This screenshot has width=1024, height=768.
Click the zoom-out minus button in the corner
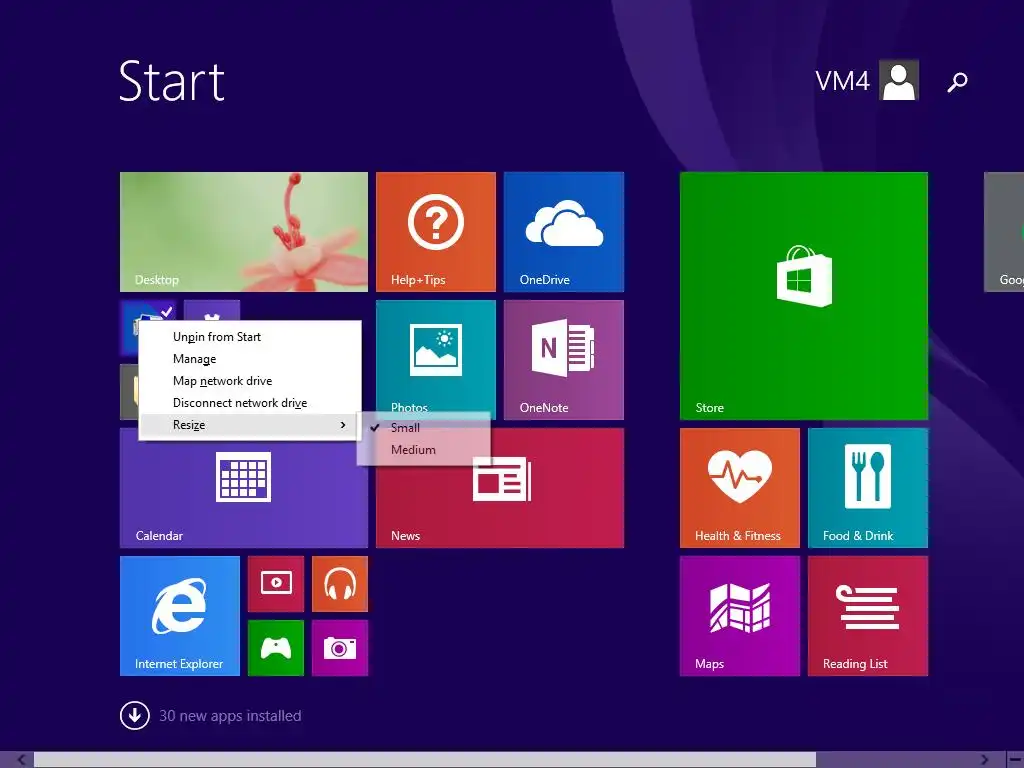(x=1015, y=760)
